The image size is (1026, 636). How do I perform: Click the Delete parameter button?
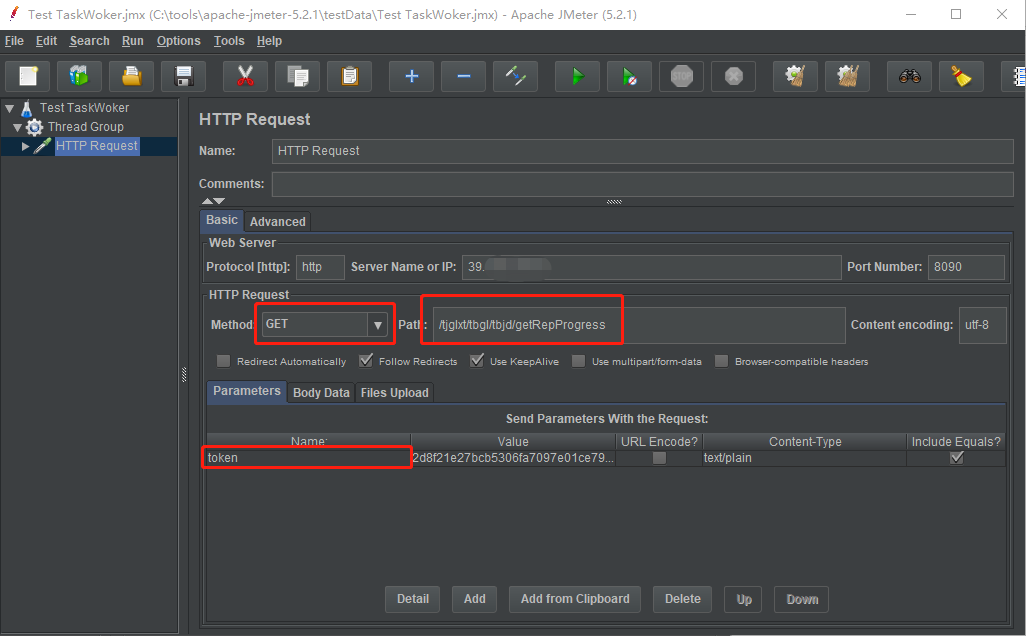(x=682, y=599)
